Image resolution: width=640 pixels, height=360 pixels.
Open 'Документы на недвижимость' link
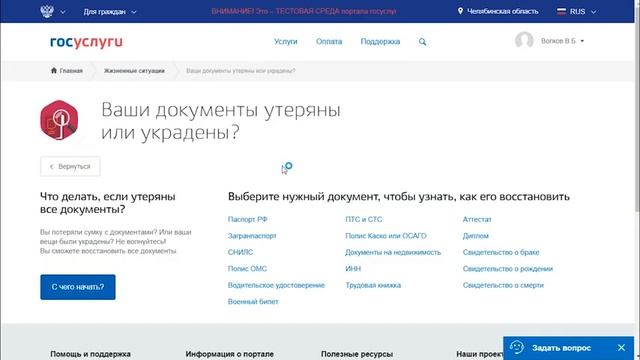tap(393, 252)
